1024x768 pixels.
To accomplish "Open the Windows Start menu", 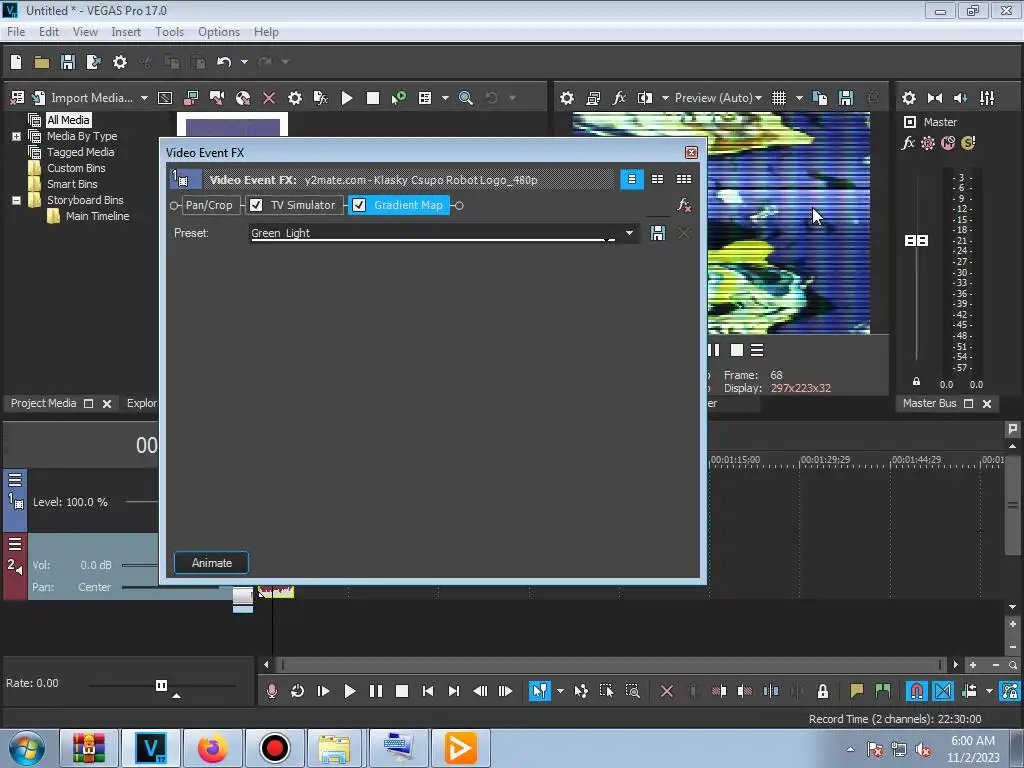I will (x=27, y=748).
